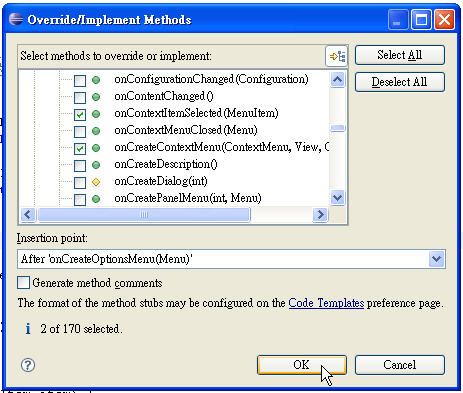Click the scroll right arrow of method list
The height and width of the screenshot is (393, 463).
tap(320, 214)
